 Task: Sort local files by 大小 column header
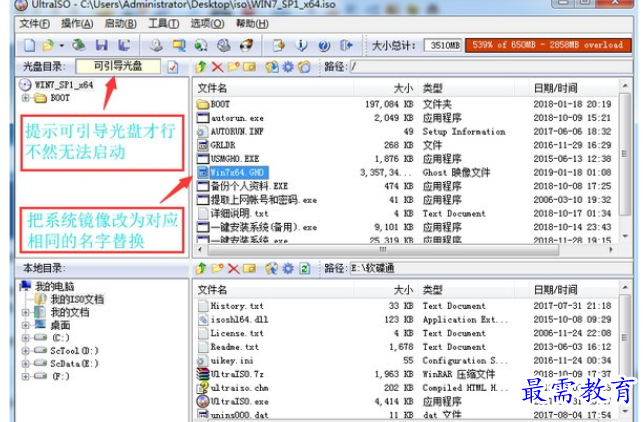[x=385, y=290]
